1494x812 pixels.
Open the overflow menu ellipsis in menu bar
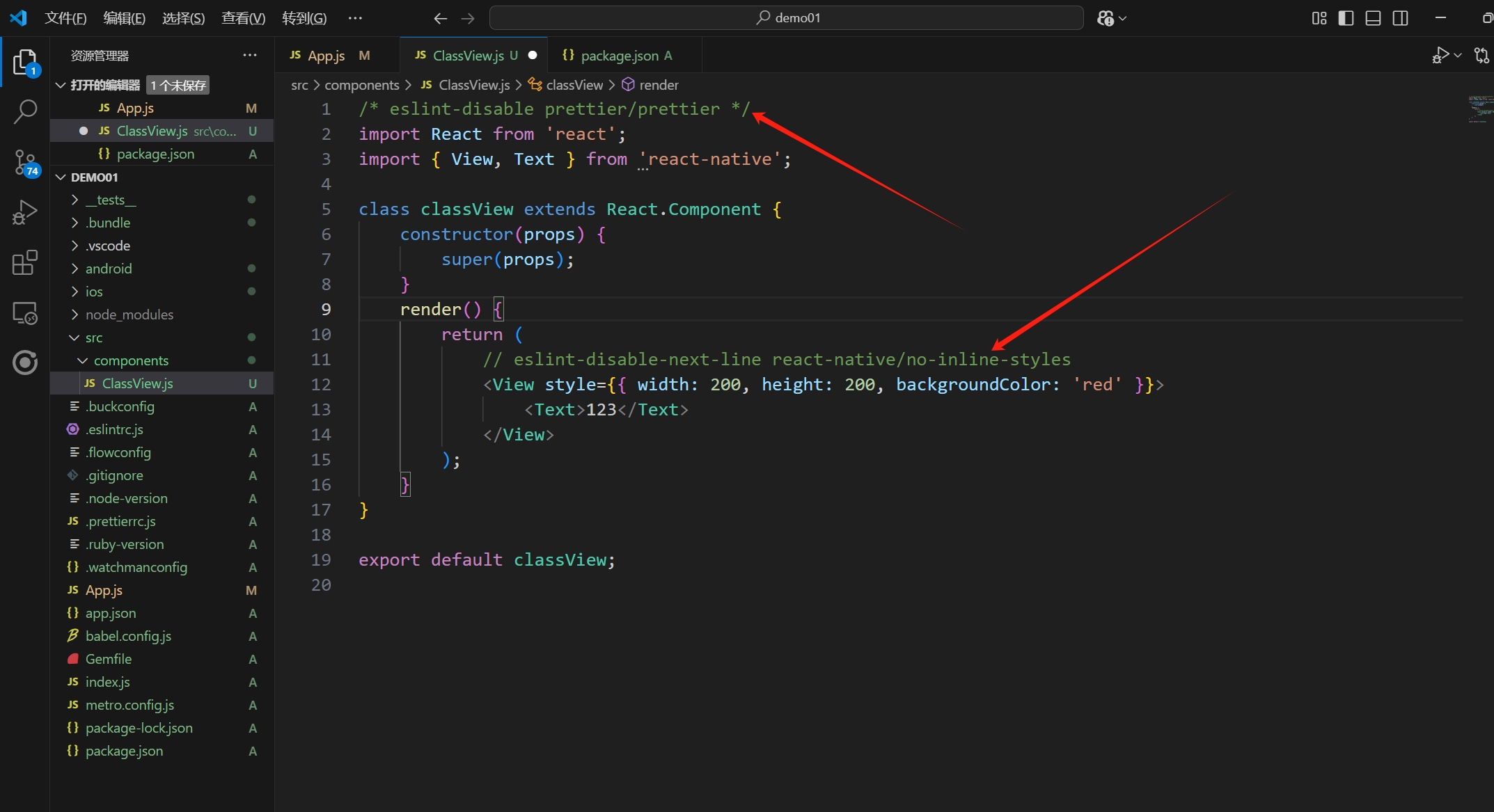pos(355,18)
